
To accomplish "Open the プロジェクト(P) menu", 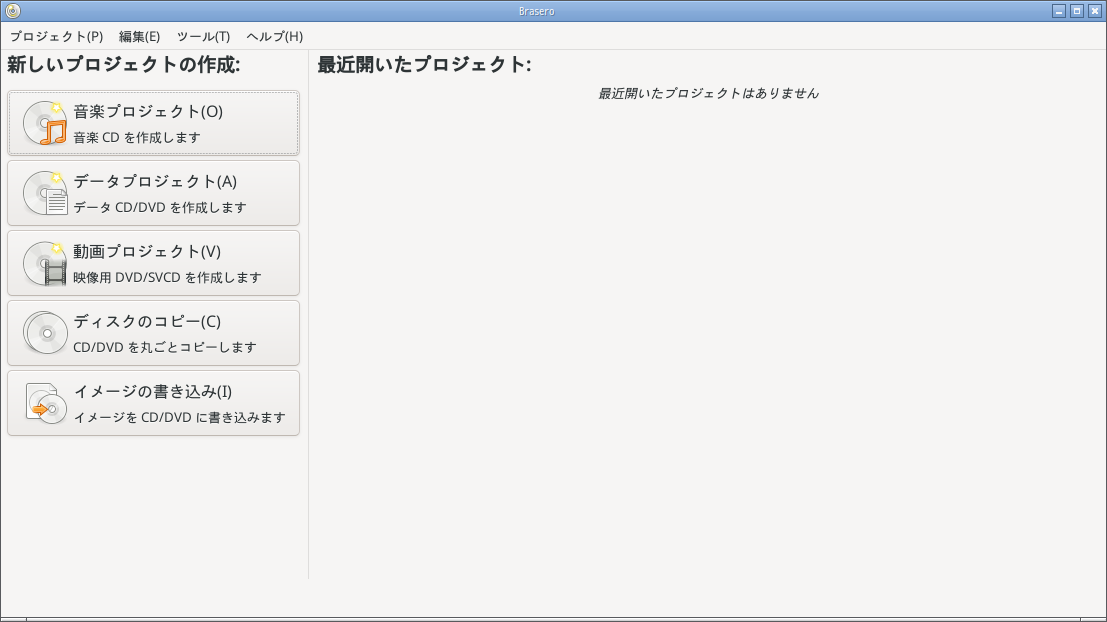I will coord(56,36).
